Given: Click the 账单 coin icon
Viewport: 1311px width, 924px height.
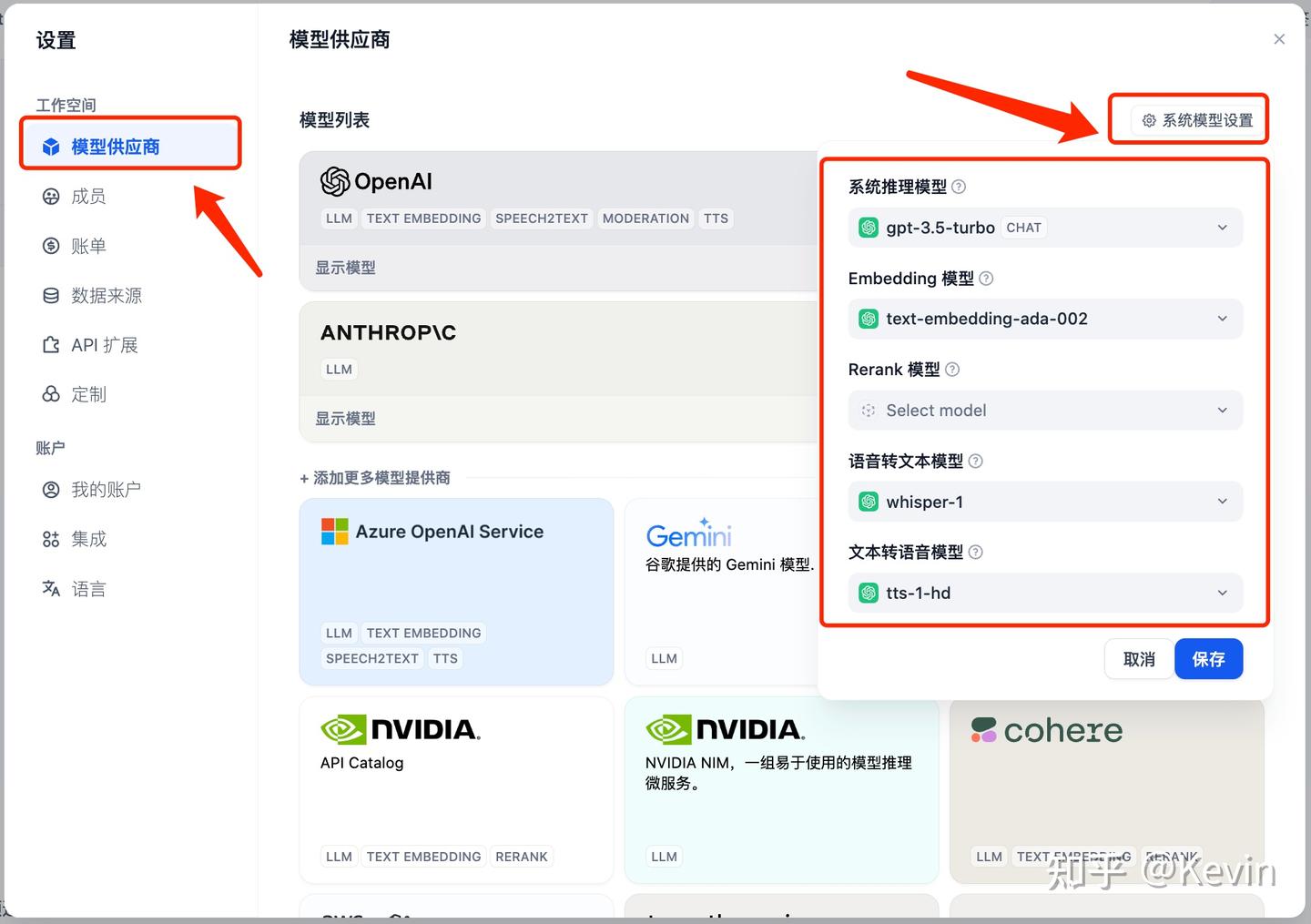Looking at the screenshot, I should [x=51, y=246].
